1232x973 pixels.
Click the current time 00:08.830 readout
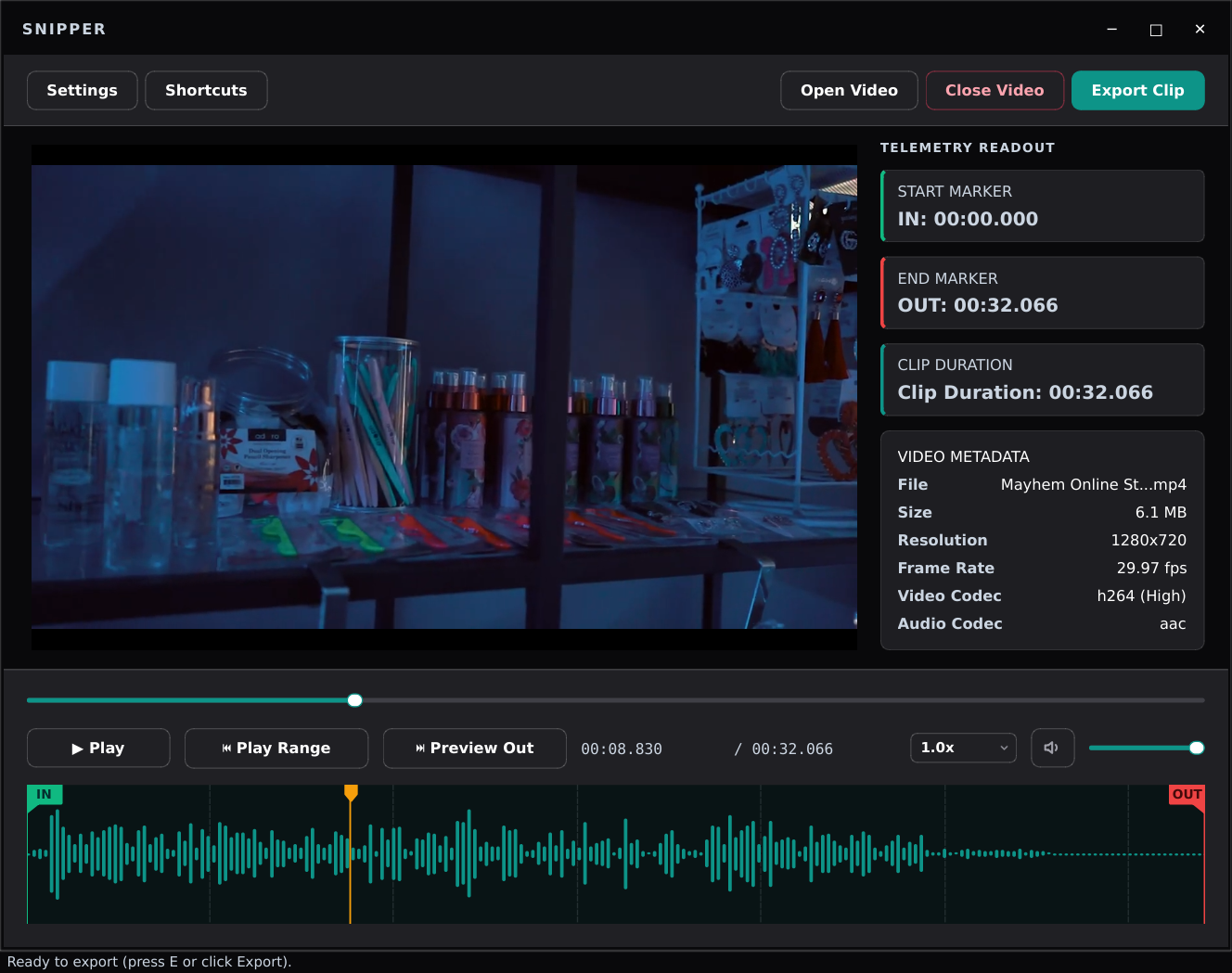[622, 749]
